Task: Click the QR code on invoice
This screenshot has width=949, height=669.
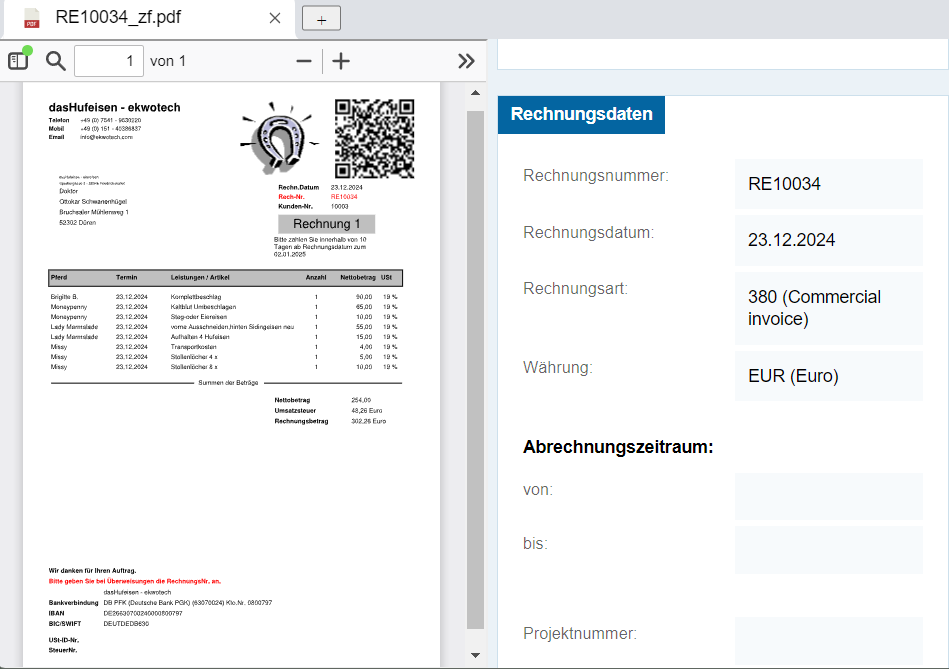Action: (374, 138)
